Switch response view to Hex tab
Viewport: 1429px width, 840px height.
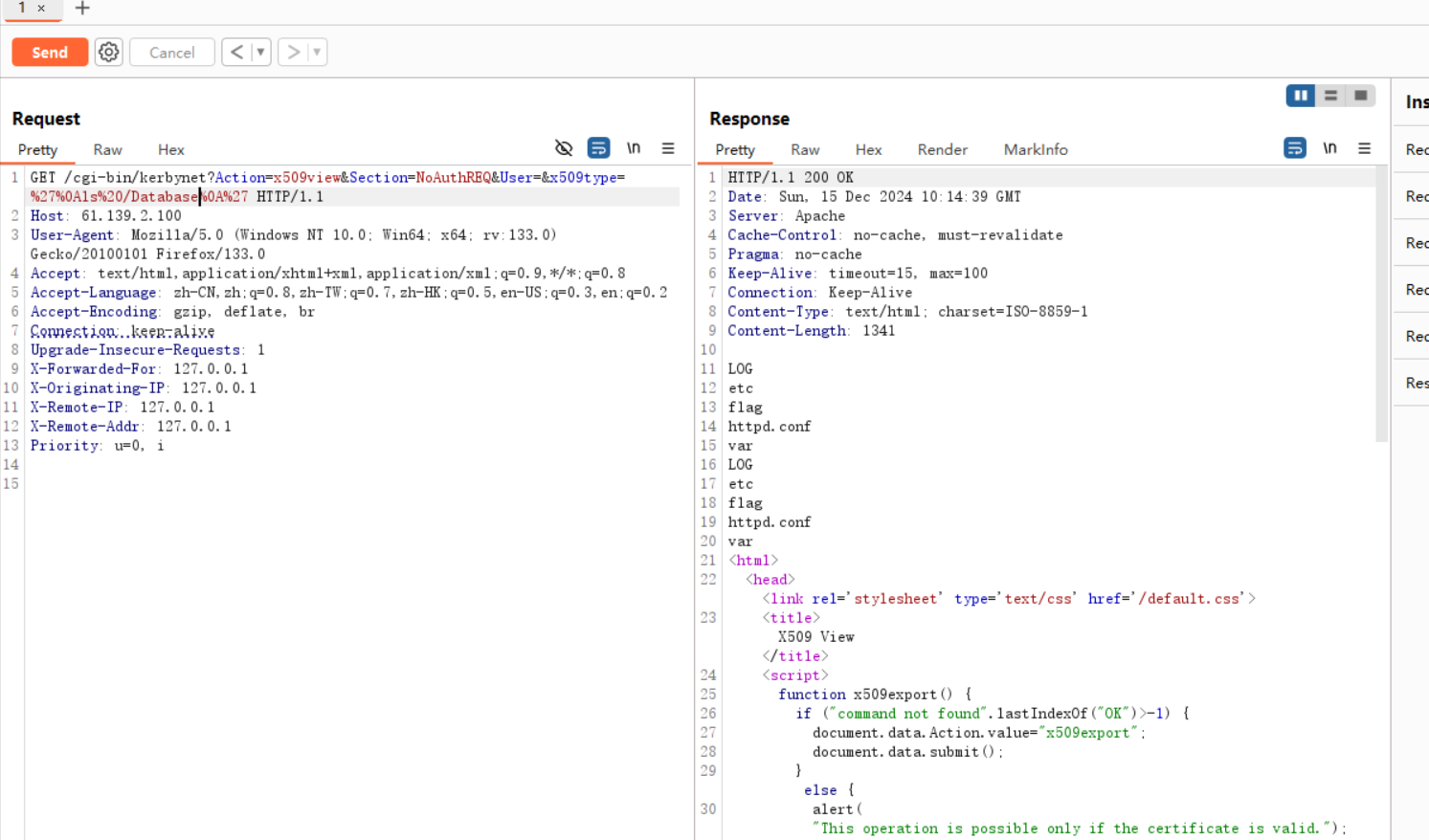(868, 149)
